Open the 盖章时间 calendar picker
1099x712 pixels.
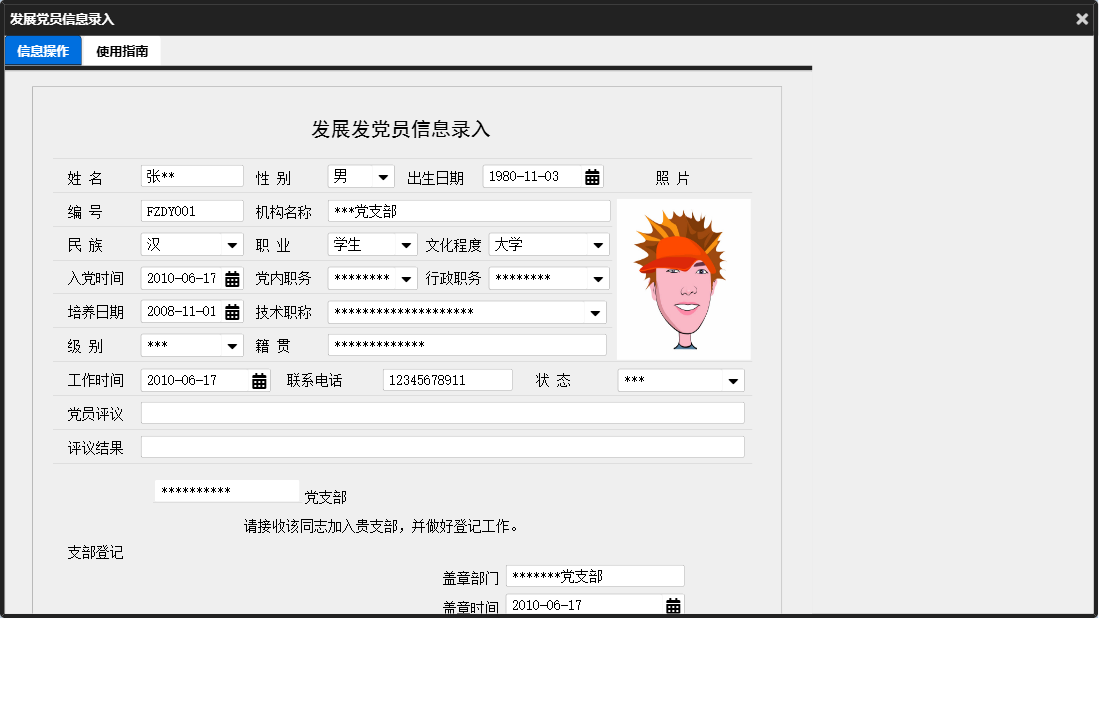click(672, 604)
